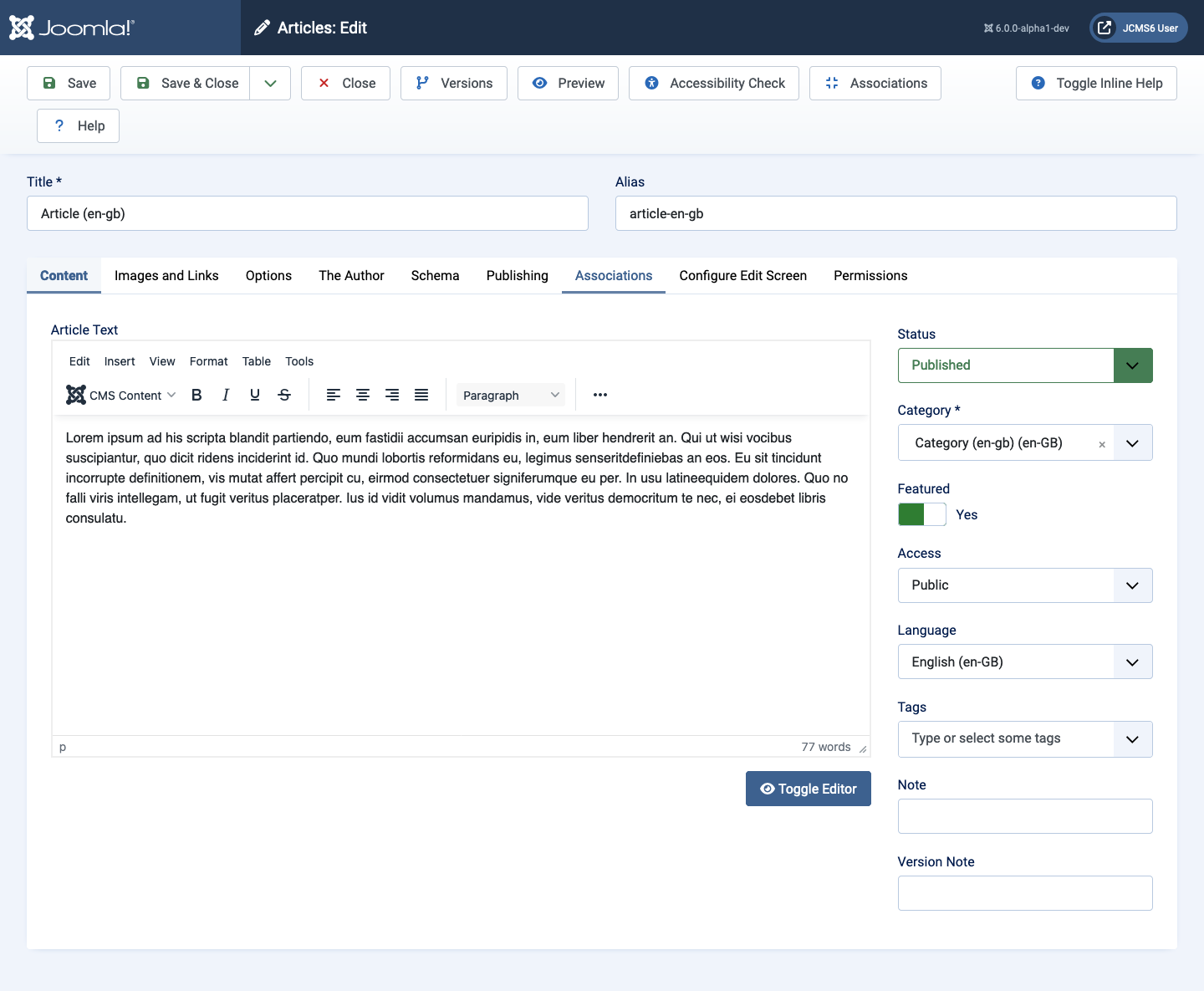The width and height of the screenshot is (1204, 991).
Task: Switch to the Publishing tab
Action: 517,275
